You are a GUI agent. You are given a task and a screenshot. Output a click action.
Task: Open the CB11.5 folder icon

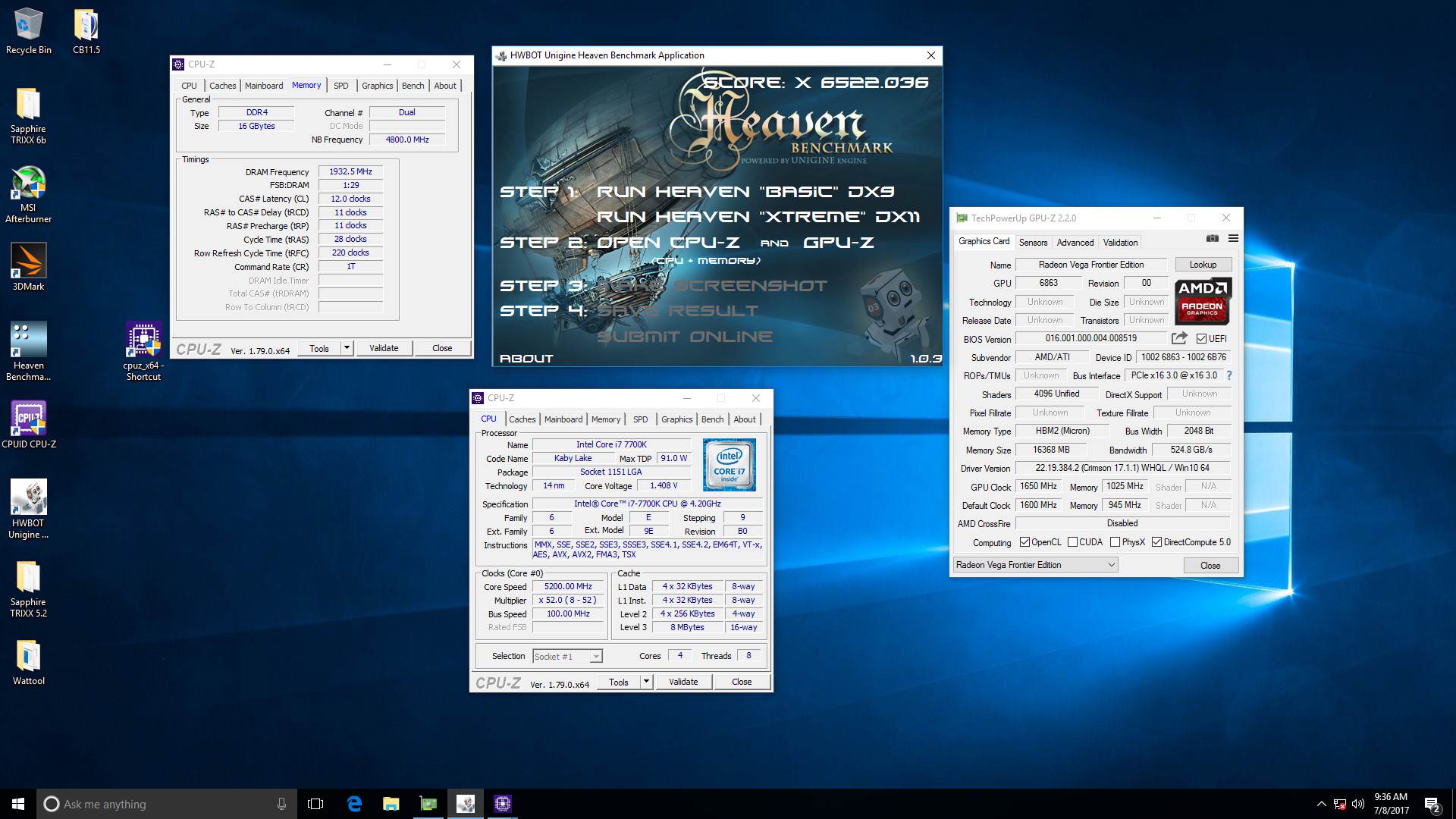pyautogui.click(x=86, y=32)
